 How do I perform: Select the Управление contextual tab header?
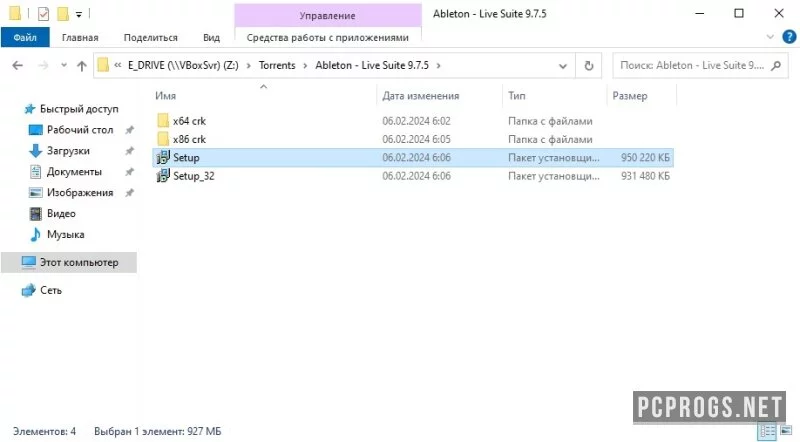[328, 15]
